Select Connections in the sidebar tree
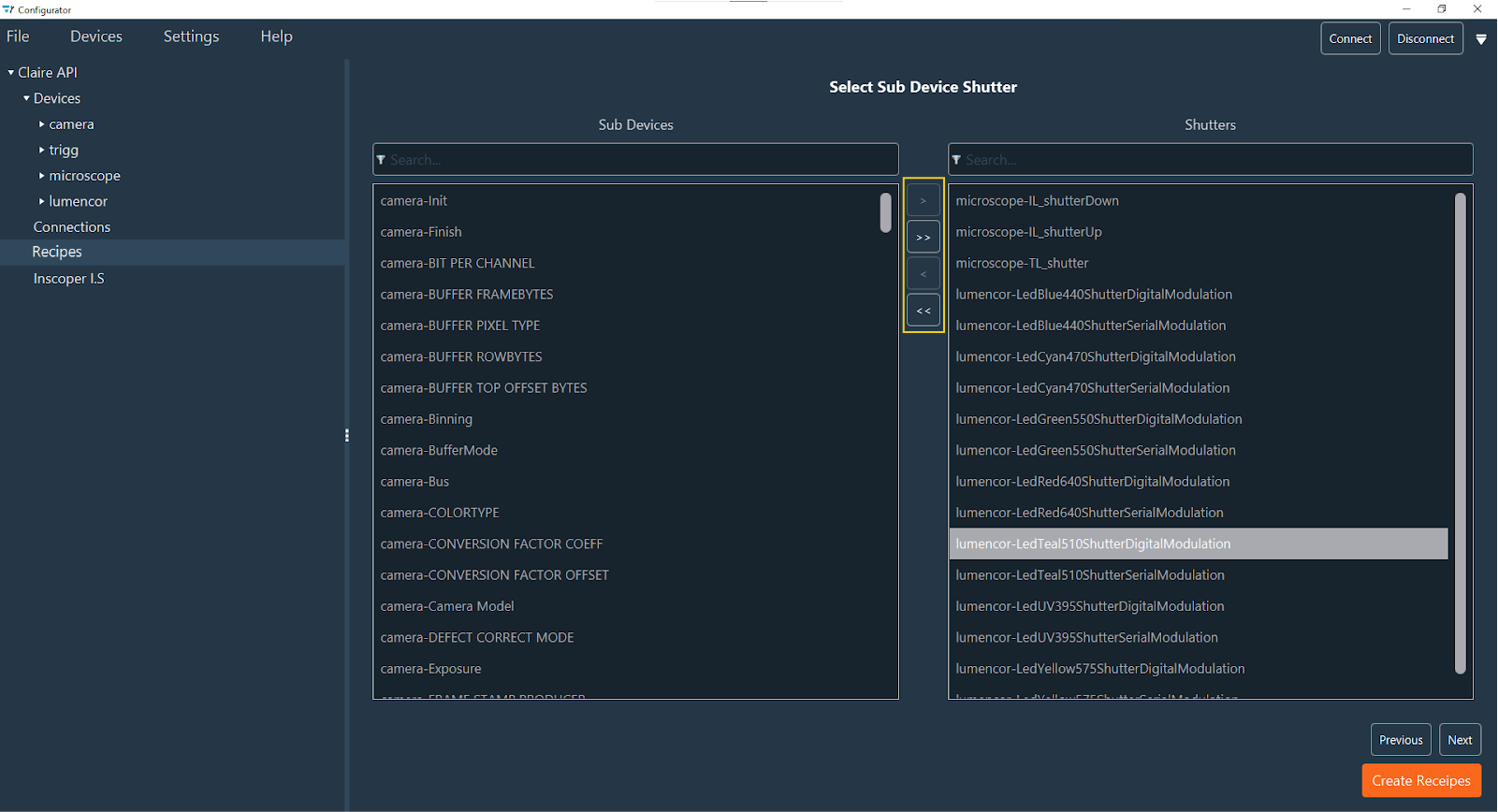1498x812 pixels. point(72,227)
